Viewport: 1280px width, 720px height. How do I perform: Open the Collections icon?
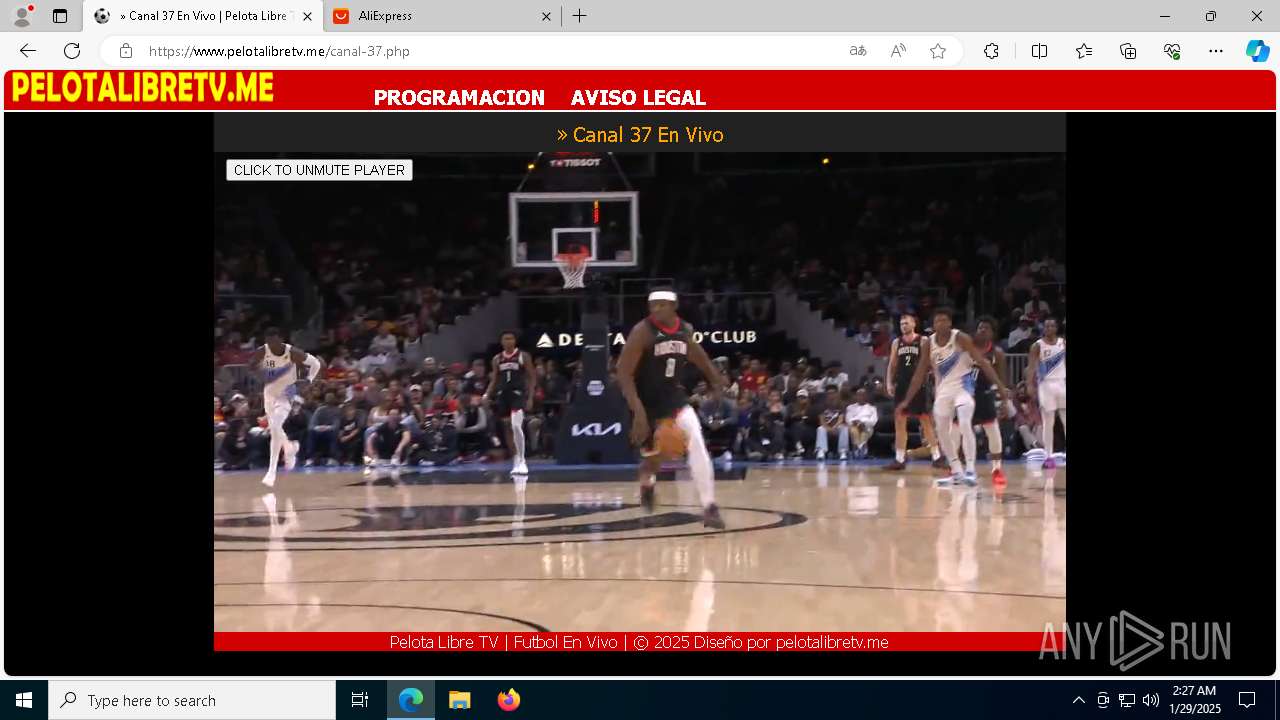pyautogui.click(x=1128, y=51)
